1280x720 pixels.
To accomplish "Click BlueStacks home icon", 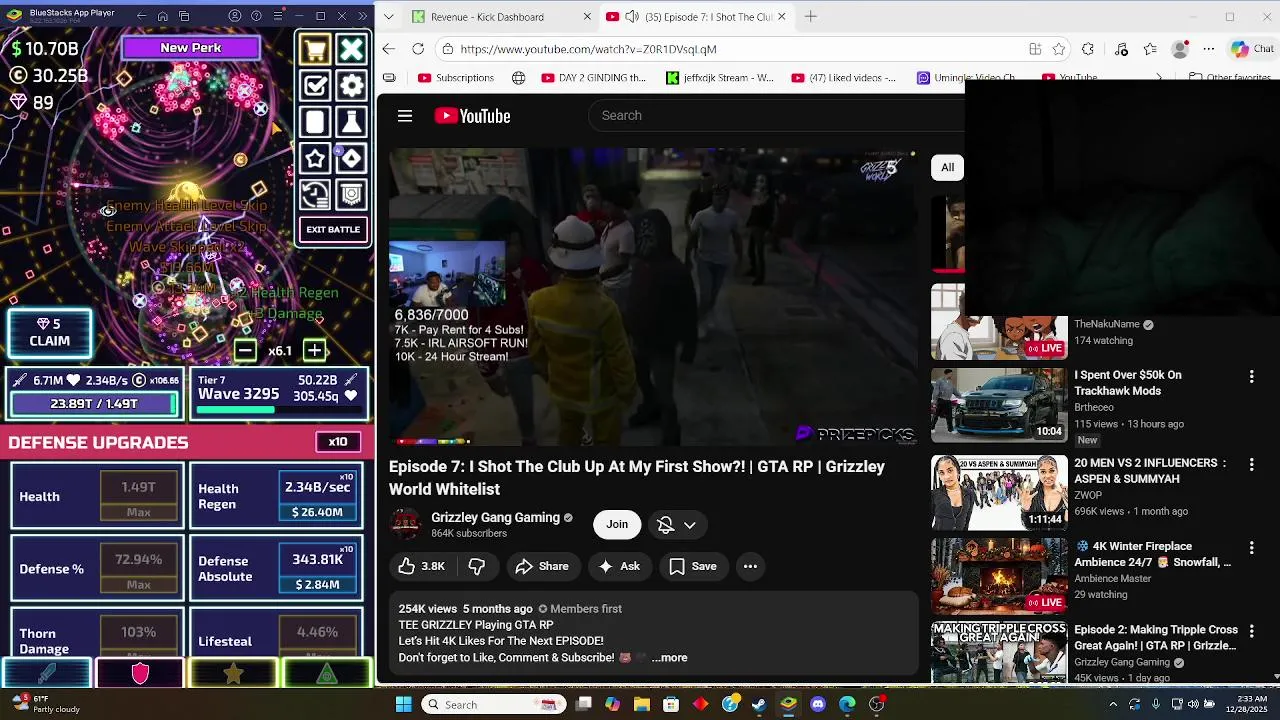I will click(163, 16).
